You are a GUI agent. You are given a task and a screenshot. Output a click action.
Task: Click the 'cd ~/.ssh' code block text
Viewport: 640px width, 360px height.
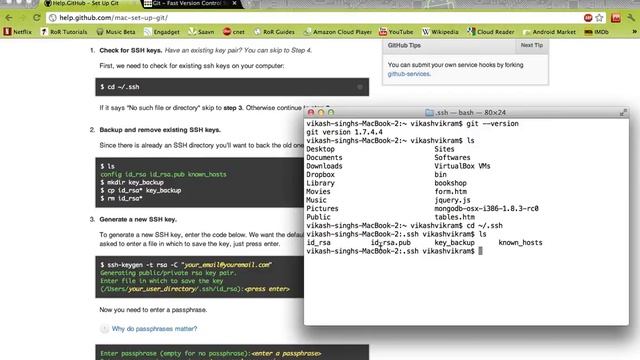pos(120,87)
